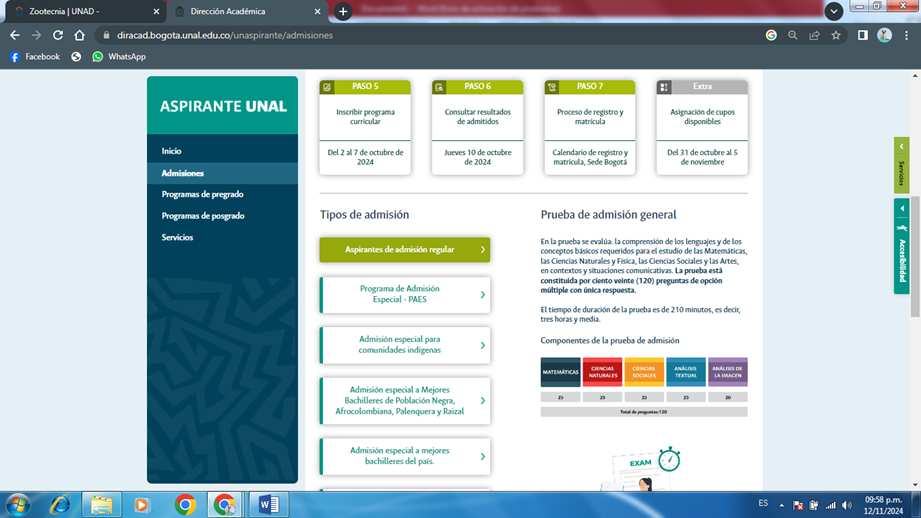The height and width of the screenshot is (518, 921).
Task: Click the PASO 6 search icon
Action: 439,87
